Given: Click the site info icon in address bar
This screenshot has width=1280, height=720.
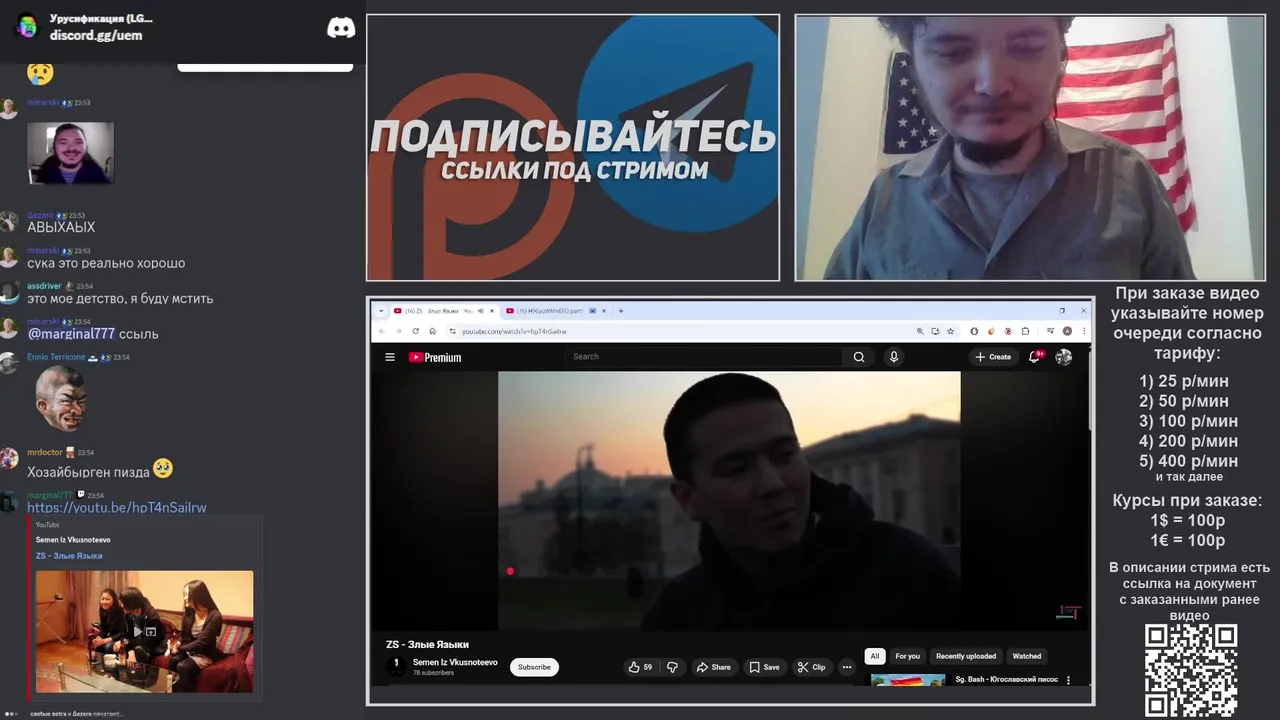Looking at the screenshot, I should (x=452, y=331).
